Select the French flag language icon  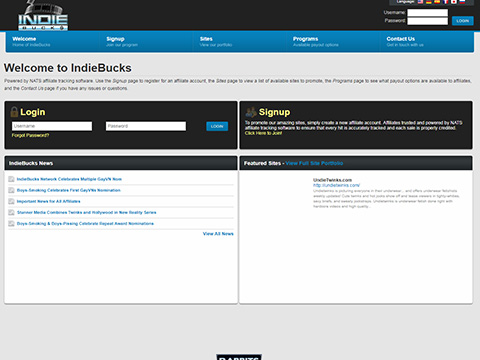point(446,2)
